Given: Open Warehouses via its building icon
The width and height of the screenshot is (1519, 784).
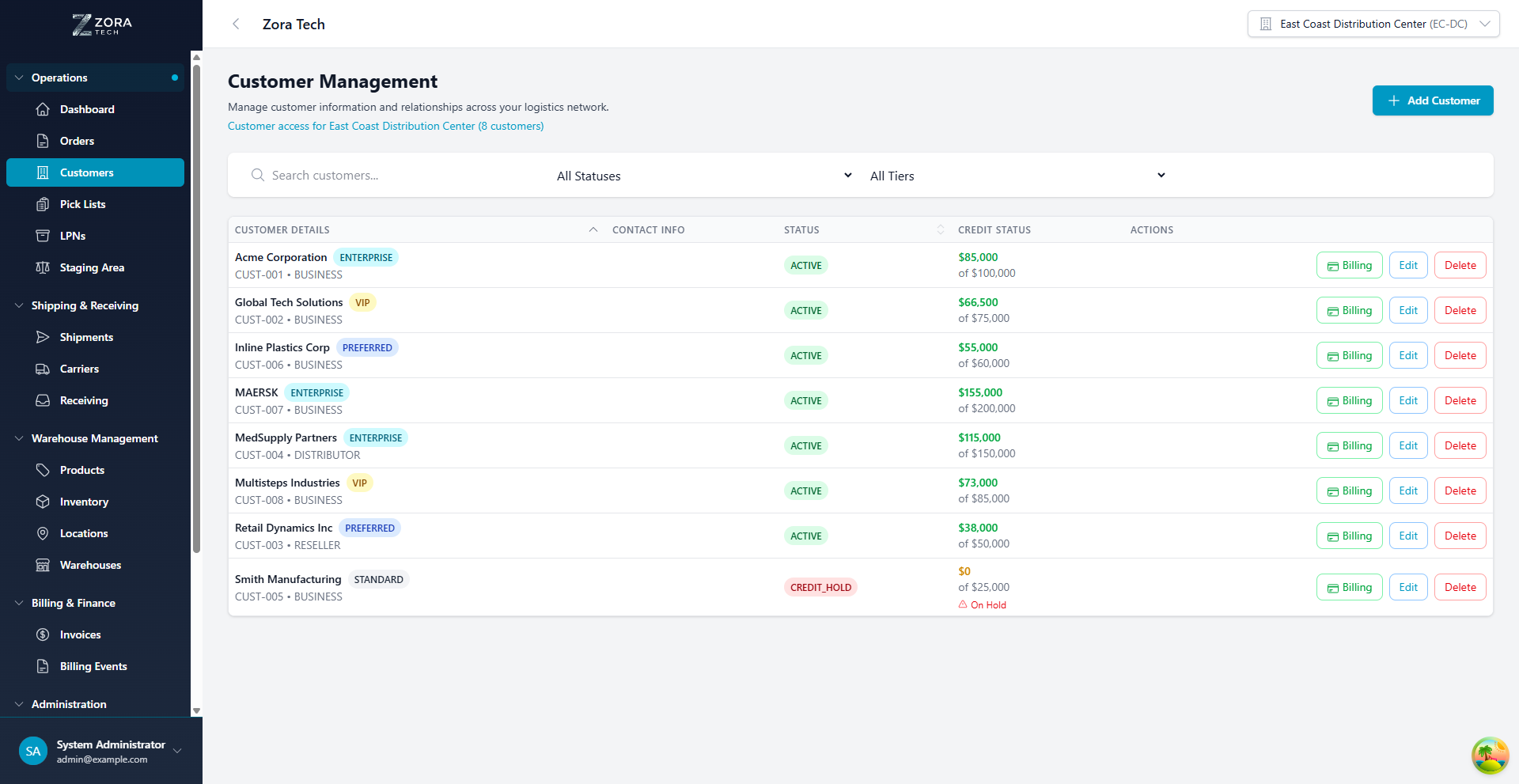Looking at the screenshot, I should (44, 565).
